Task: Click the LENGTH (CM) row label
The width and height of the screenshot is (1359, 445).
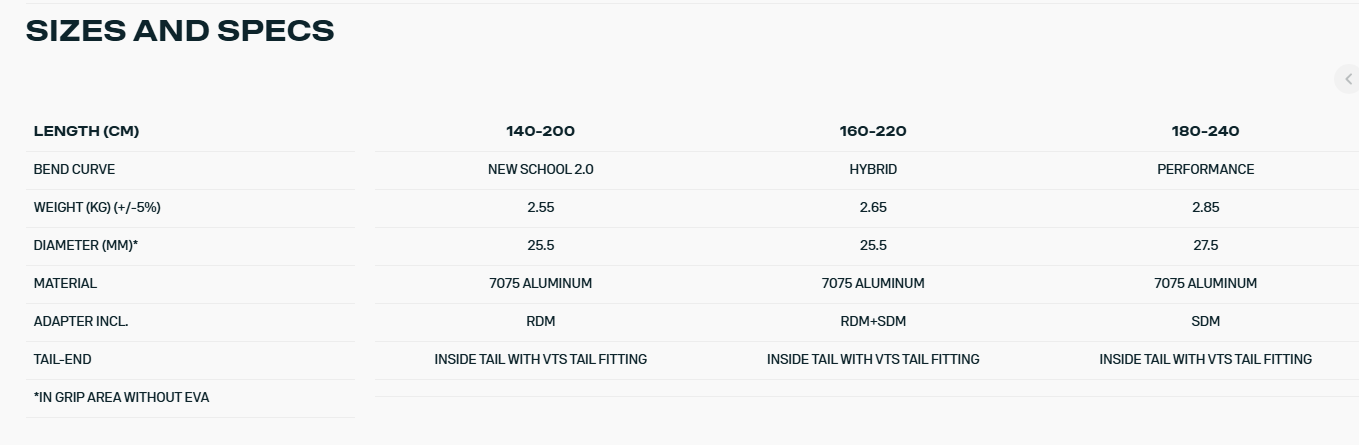Action: point(86,131)
